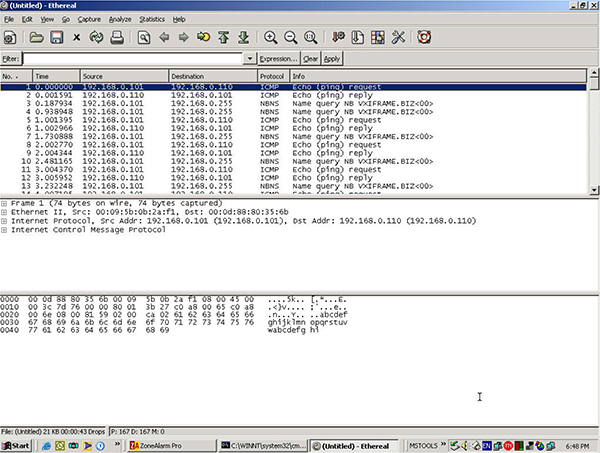The width and height of the screenshot is (600, 453).
Task: Expand the Ethernet II tree node
Action: pyautogui.click(x=4, y=212)
